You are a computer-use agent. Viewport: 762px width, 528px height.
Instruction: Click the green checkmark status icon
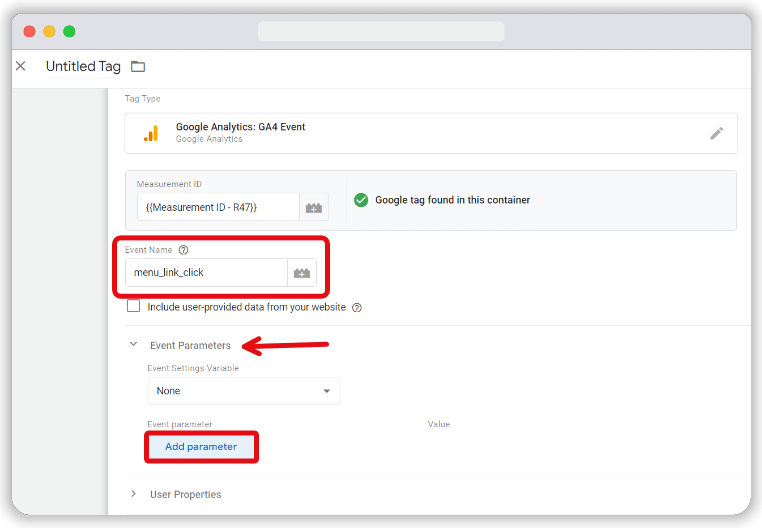pos(361,200)
